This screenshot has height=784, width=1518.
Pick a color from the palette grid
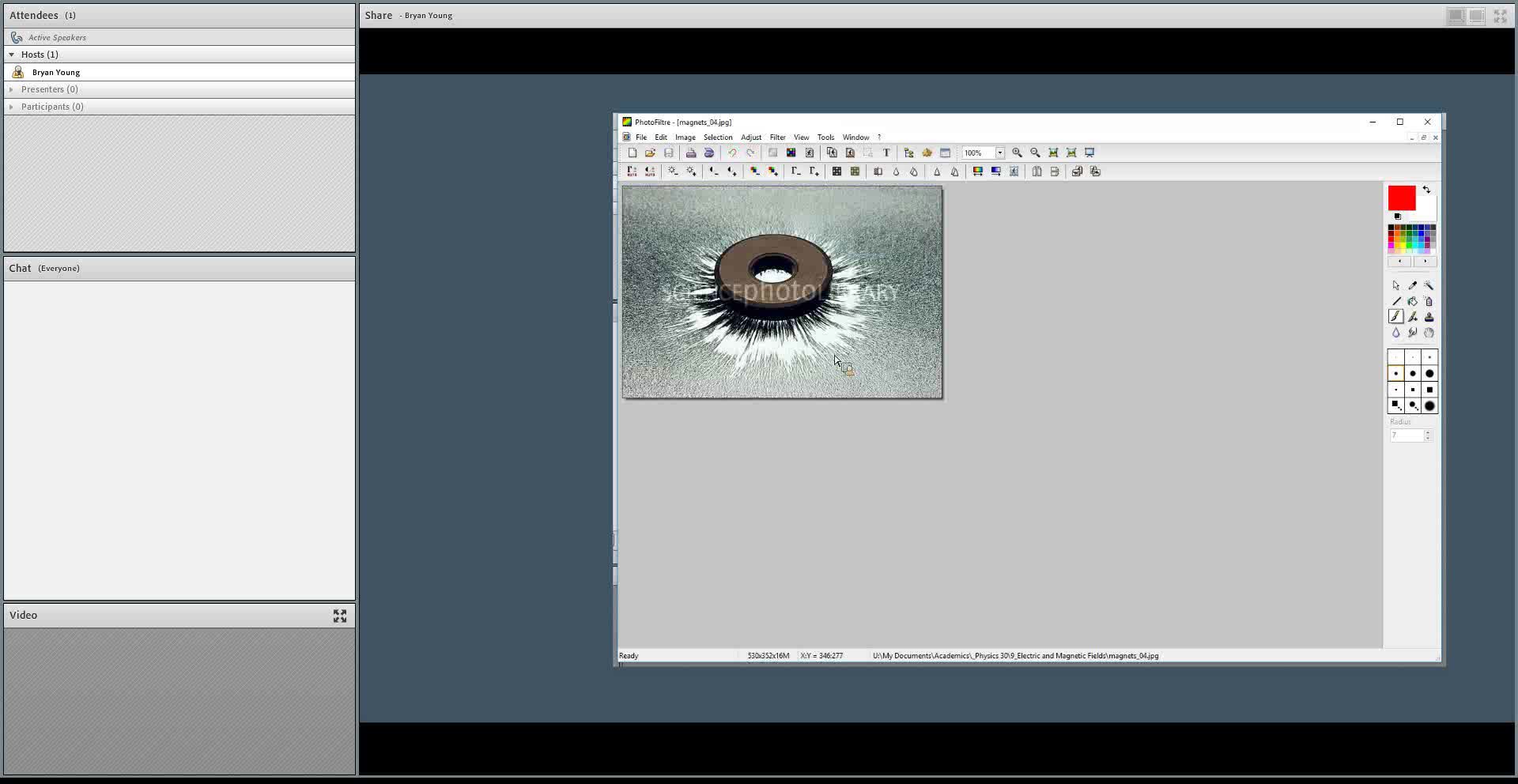(1412, 239)
